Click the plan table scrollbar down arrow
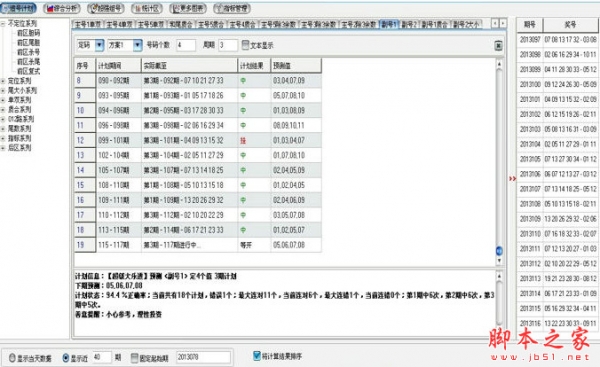Viewport: 600px width, 367px height. coord(499,261)
